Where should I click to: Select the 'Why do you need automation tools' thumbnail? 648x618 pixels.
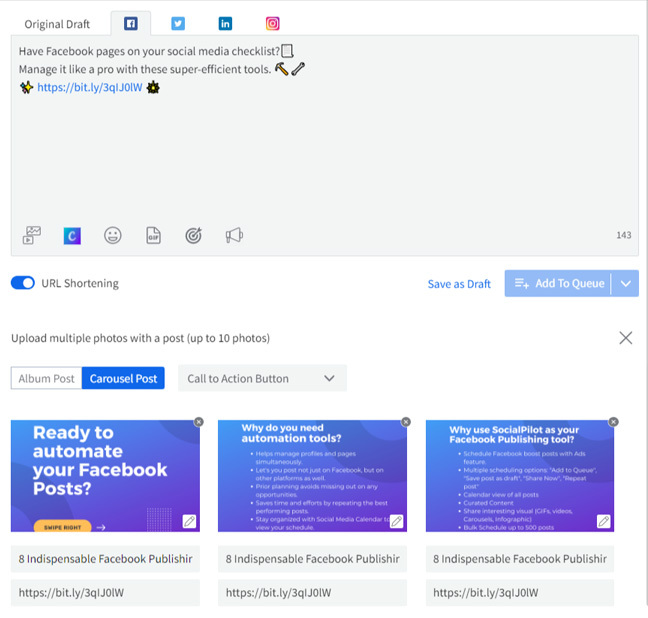312,476
